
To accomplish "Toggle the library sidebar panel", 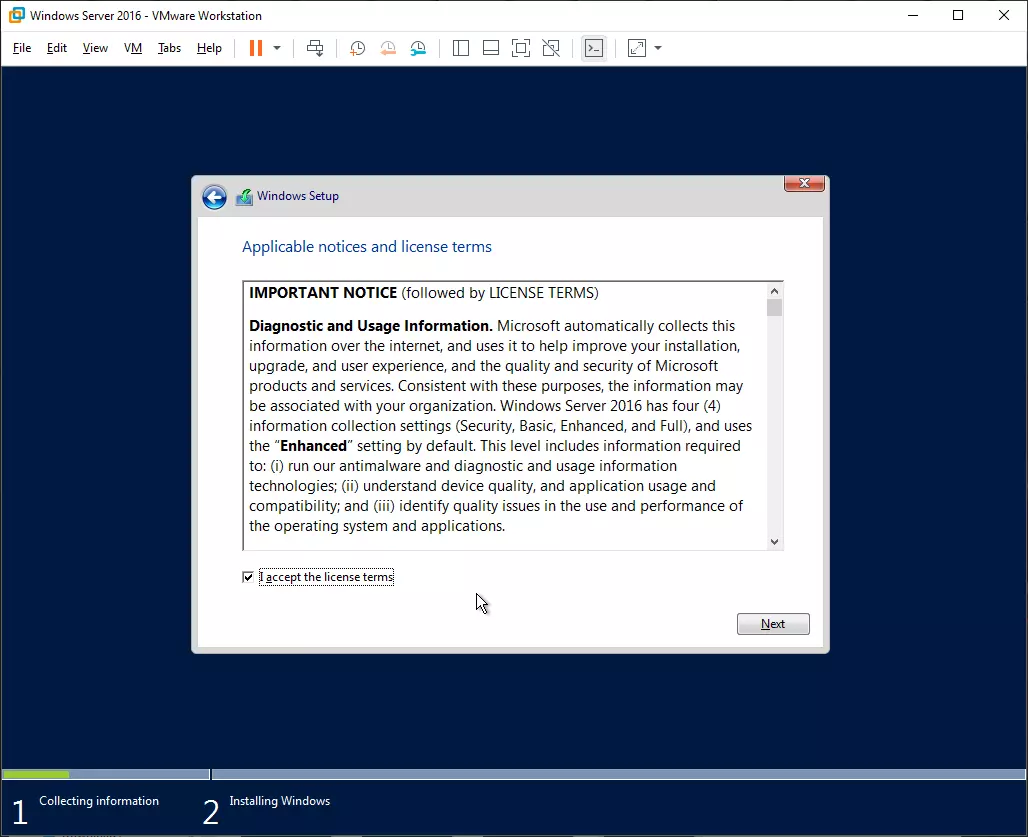I will [461, 48].
